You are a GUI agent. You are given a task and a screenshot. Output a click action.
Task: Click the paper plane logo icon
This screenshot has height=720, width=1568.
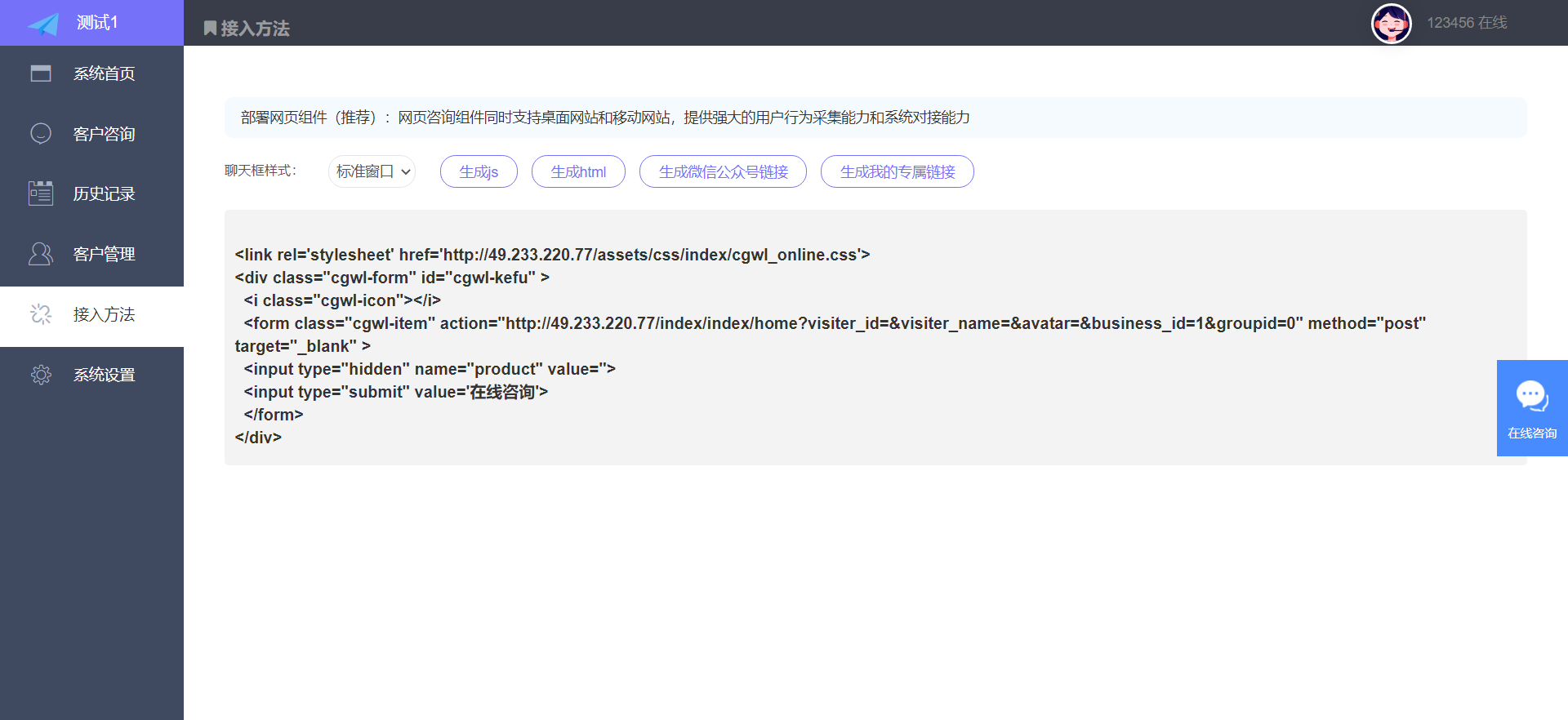(x=43, y=24)
